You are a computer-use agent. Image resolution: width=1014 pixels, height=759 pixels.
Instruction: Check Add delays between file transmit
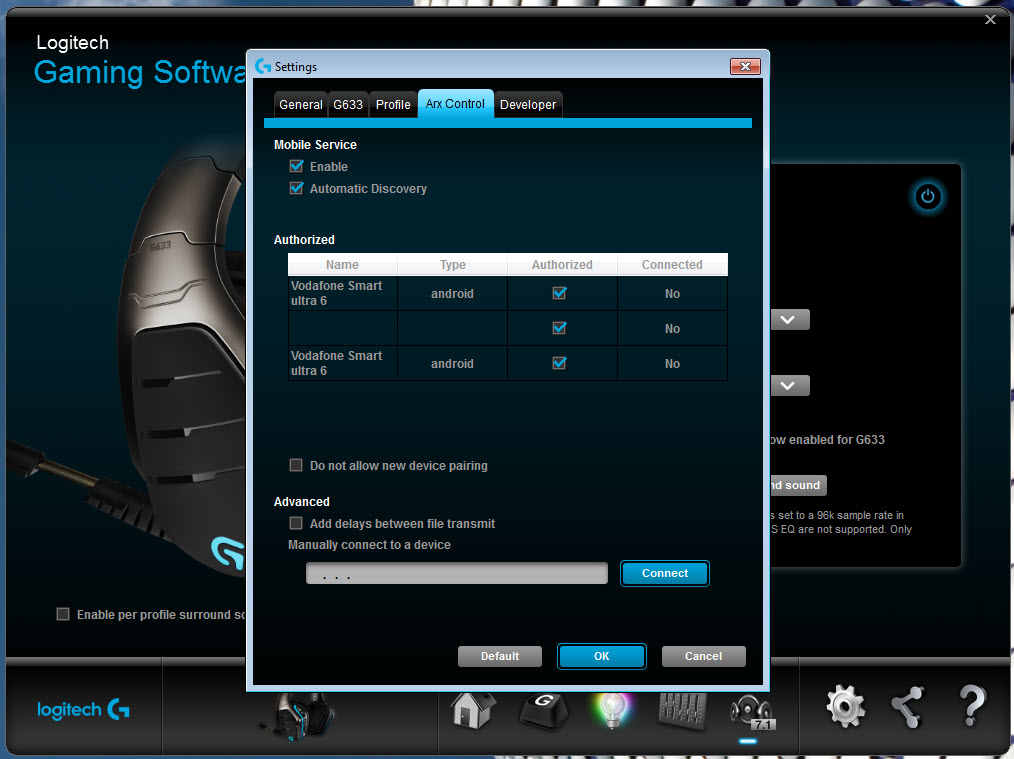click(296, 523)
